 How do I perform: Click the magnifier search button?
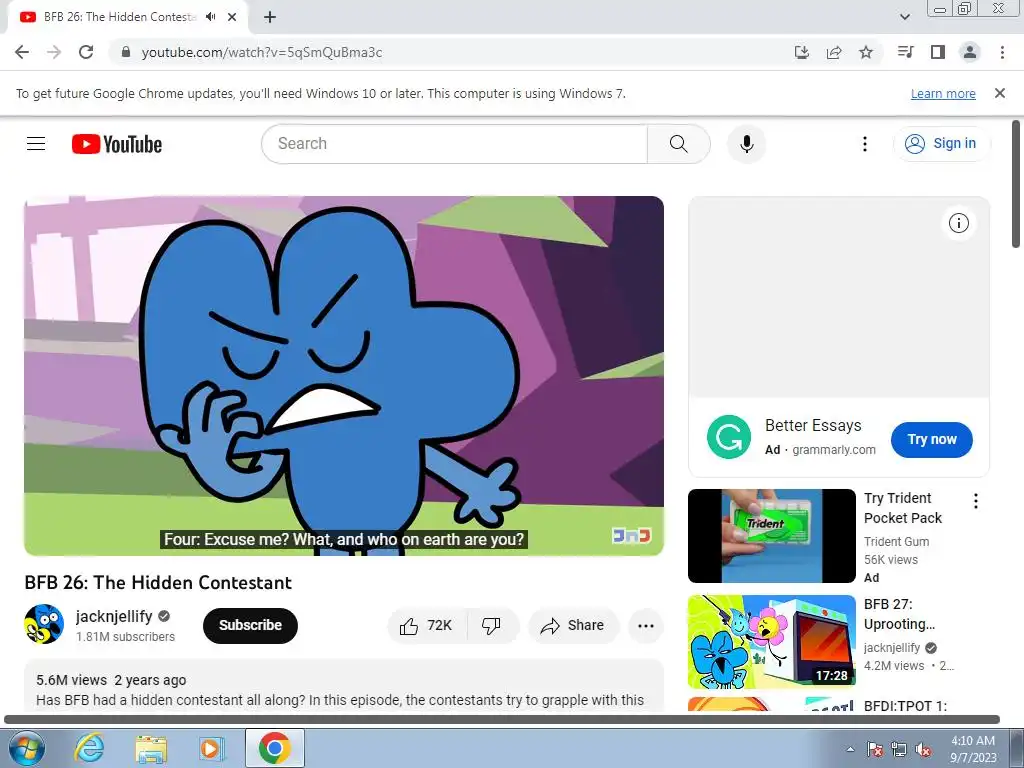tap(679, 144)
